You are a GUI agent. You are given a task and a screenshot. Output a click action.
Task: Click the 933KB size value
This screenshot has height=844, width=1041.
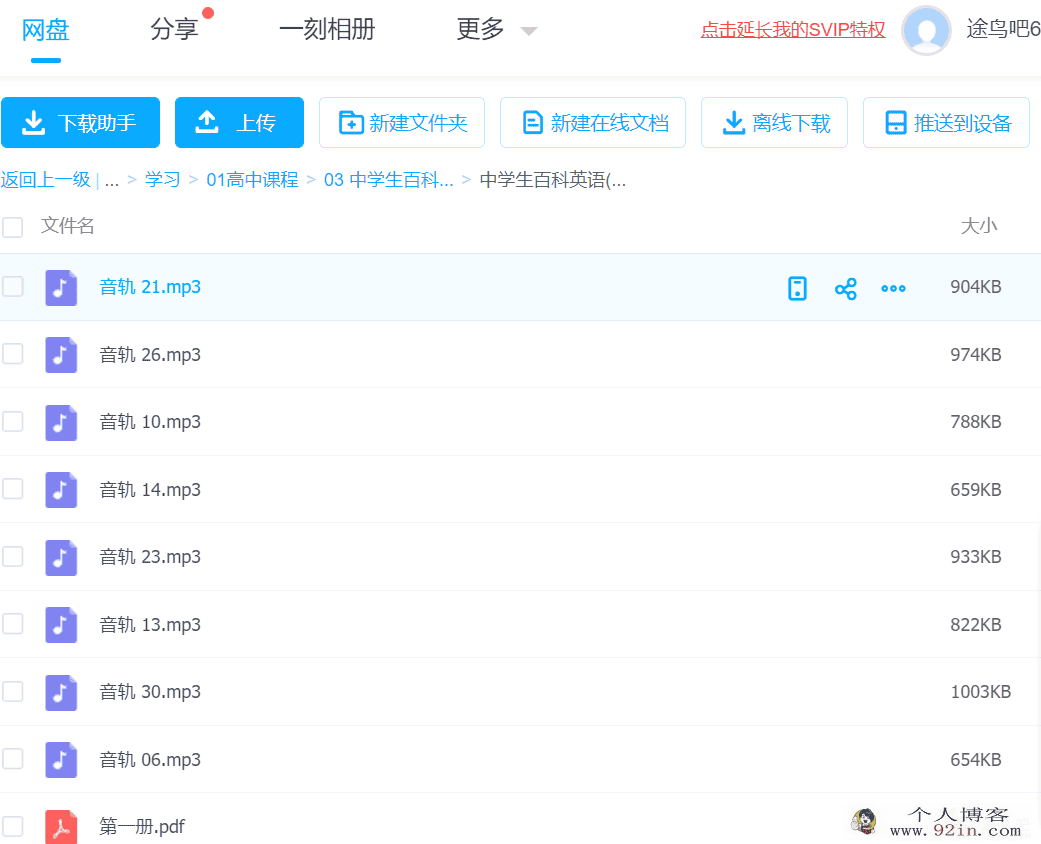(x=975, y=556)
